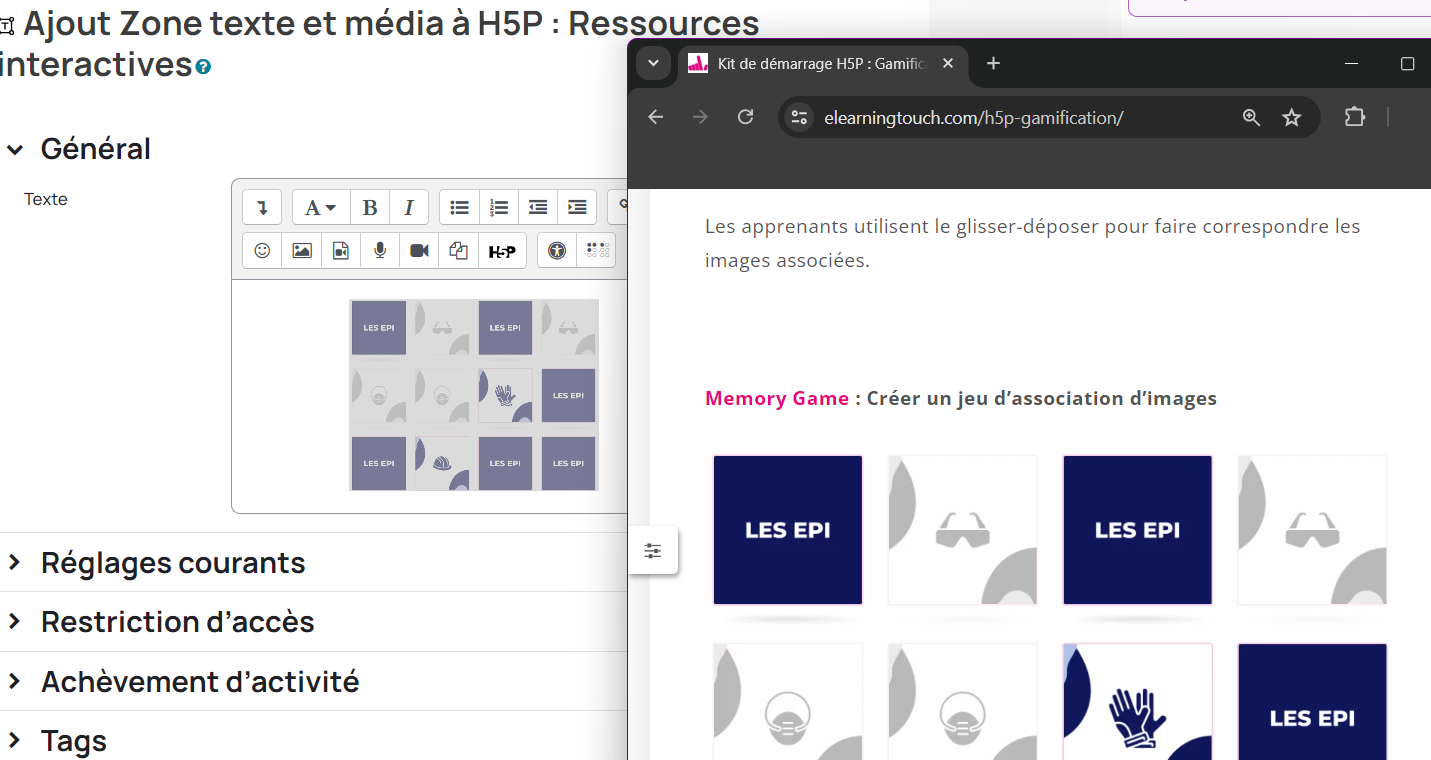Image resolution: width=1431 pixels, height=760 pixels.
Task: Bookmark the page with the star icon
Action: click(x=1291, y=118)
